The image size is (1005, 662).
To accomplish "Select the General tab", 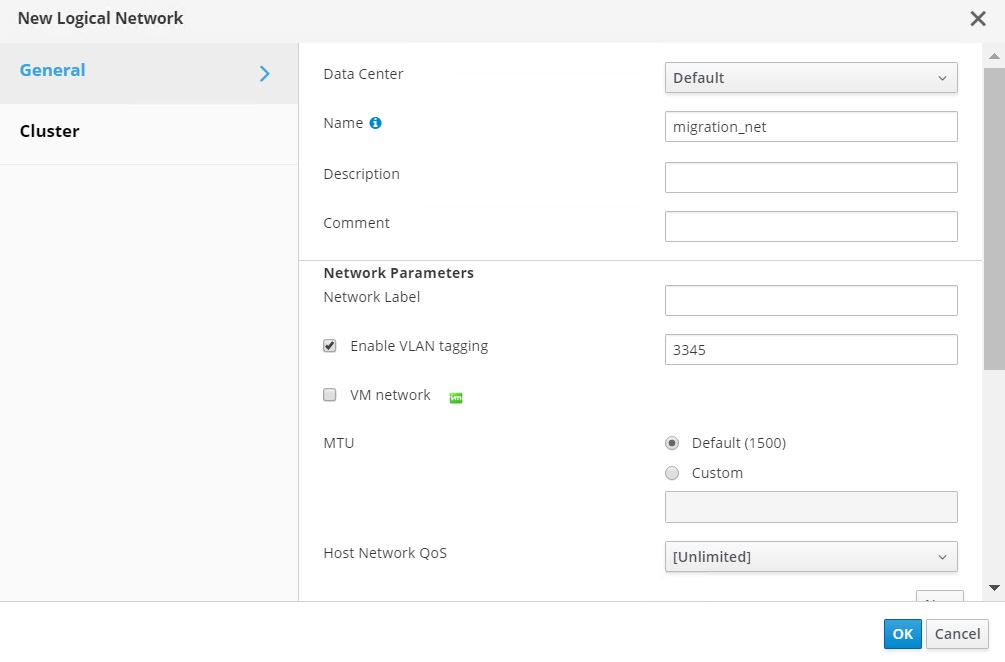I will coord(53,70).
